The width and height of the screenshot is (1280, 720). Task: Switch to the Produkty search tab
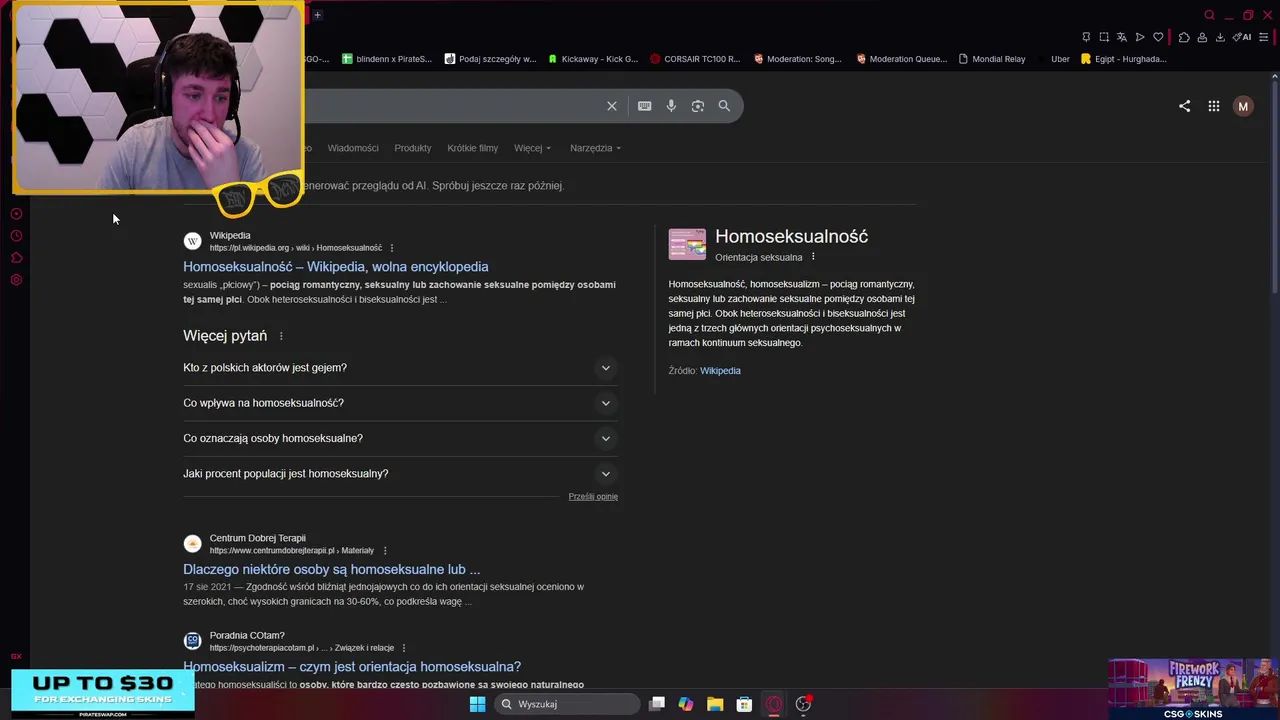tap(413, 148)
